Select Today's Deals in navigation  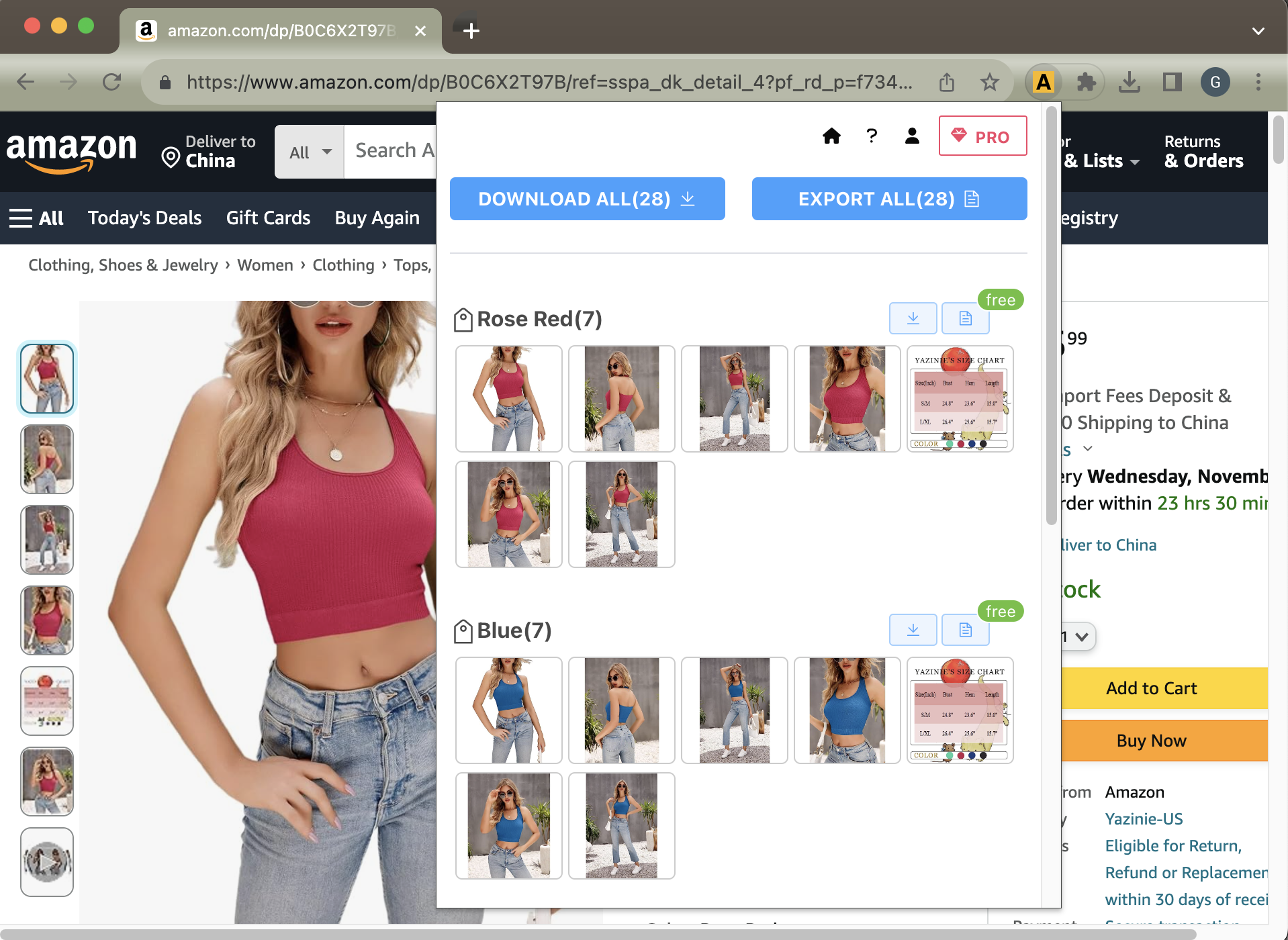(x=144, y=218)
